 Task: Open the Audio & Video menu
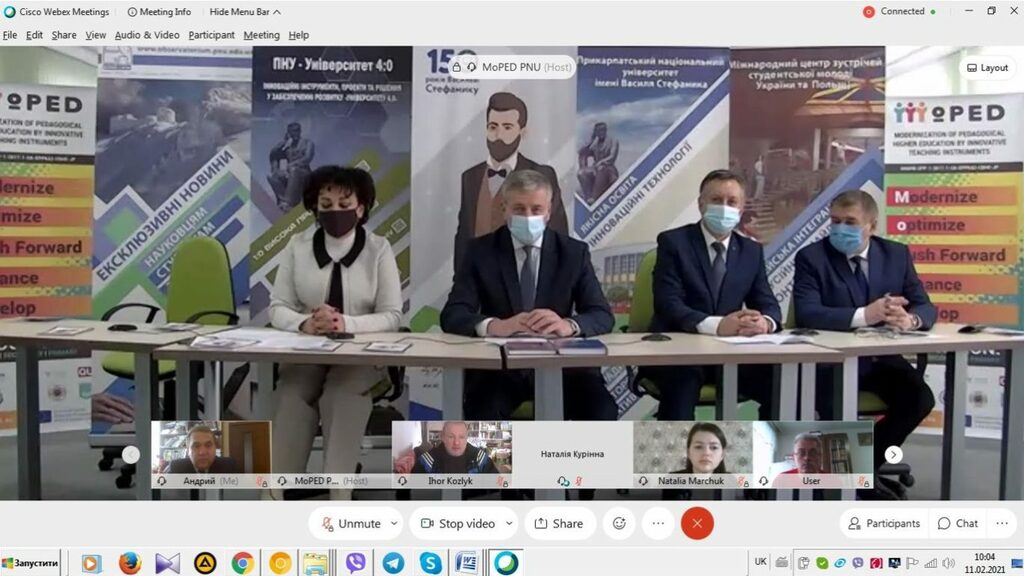tap(147, 35)
